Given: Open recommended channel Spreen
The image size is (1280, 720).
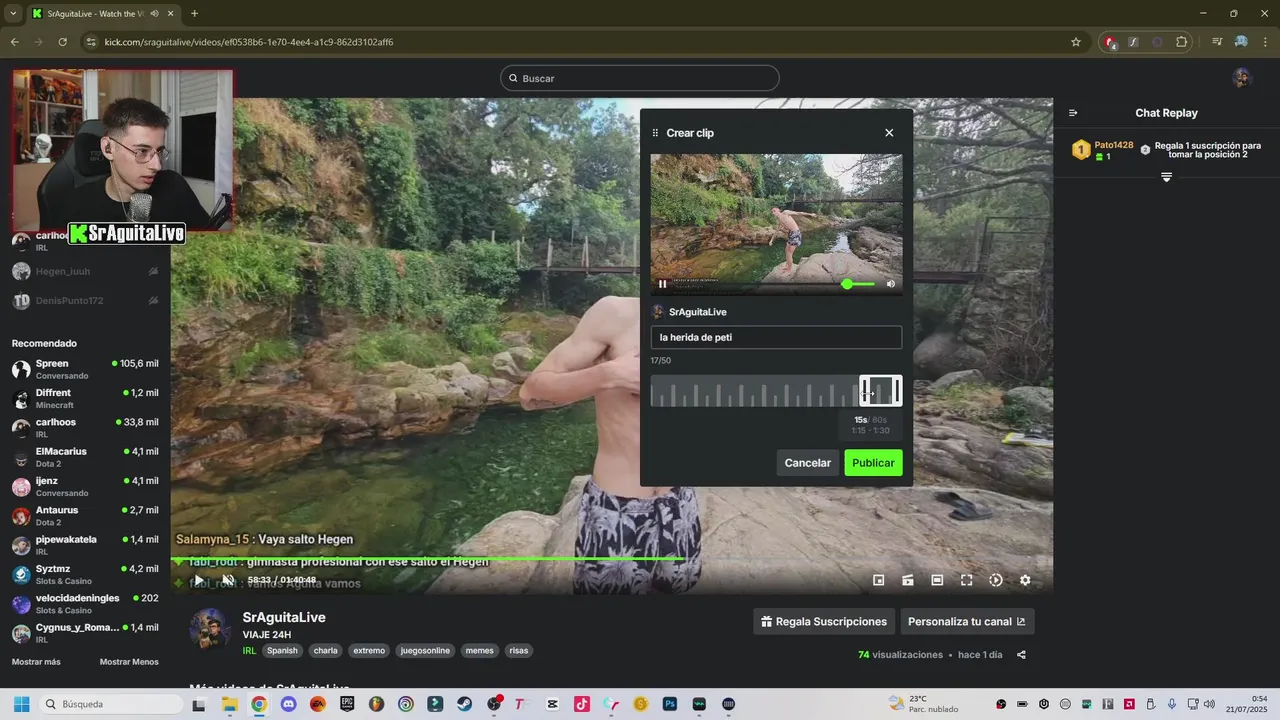Looking at the screenshot, I should coord(85,369).
